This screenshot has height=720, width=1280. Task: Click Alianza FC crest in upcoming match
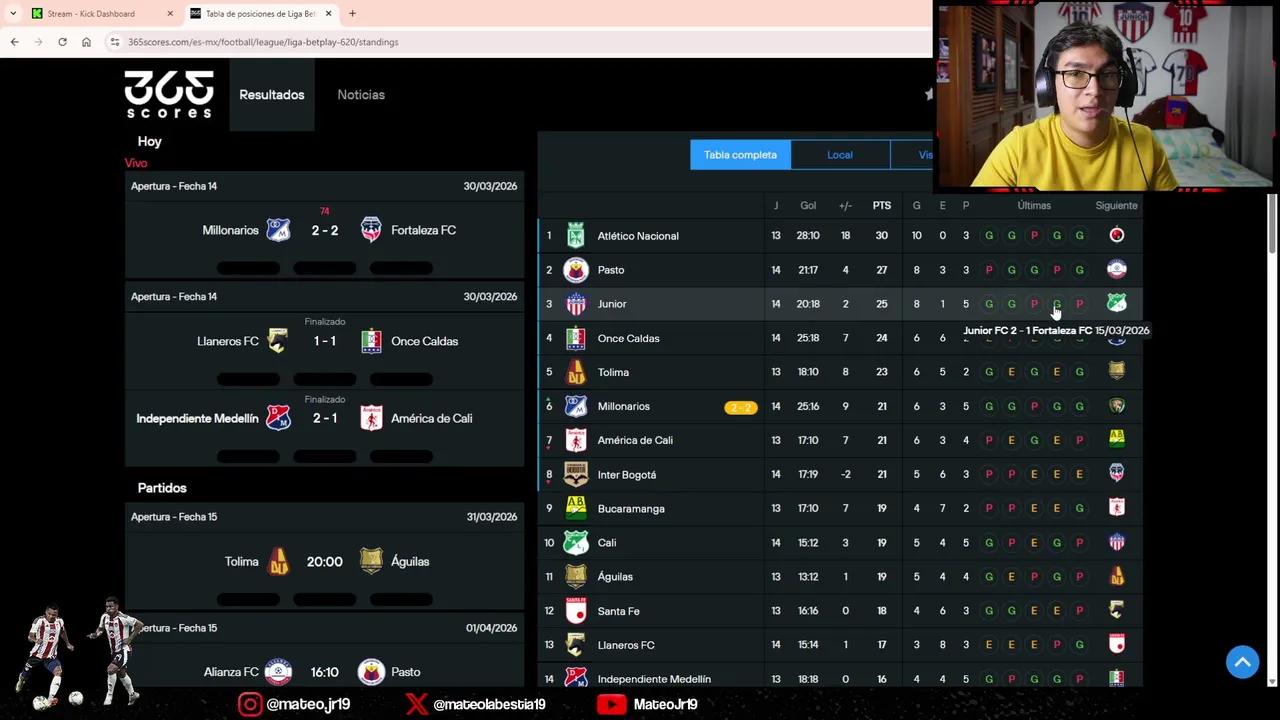(278, 672)
